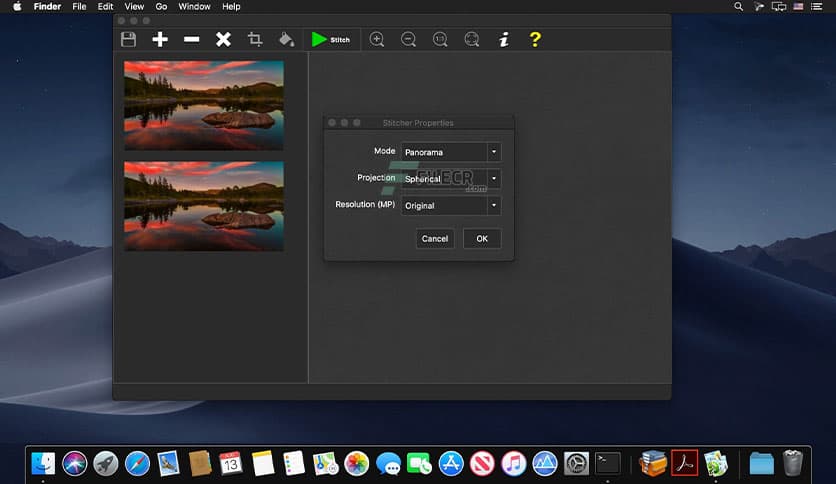
Task: Open Notification Center list icon
Action: coord(817,6)
